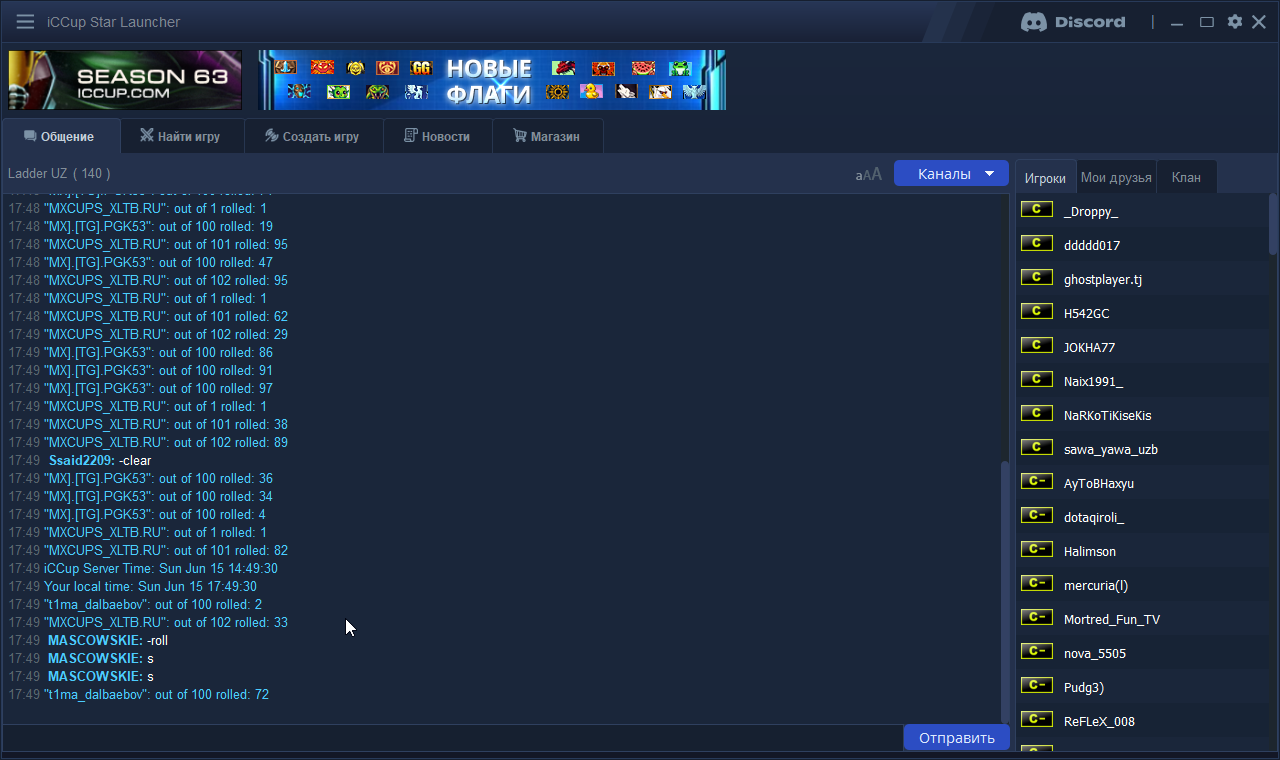Click Ladder UZ (140) channel label
The height and width of the screenshot is (760, 1280).
point(59,174)
